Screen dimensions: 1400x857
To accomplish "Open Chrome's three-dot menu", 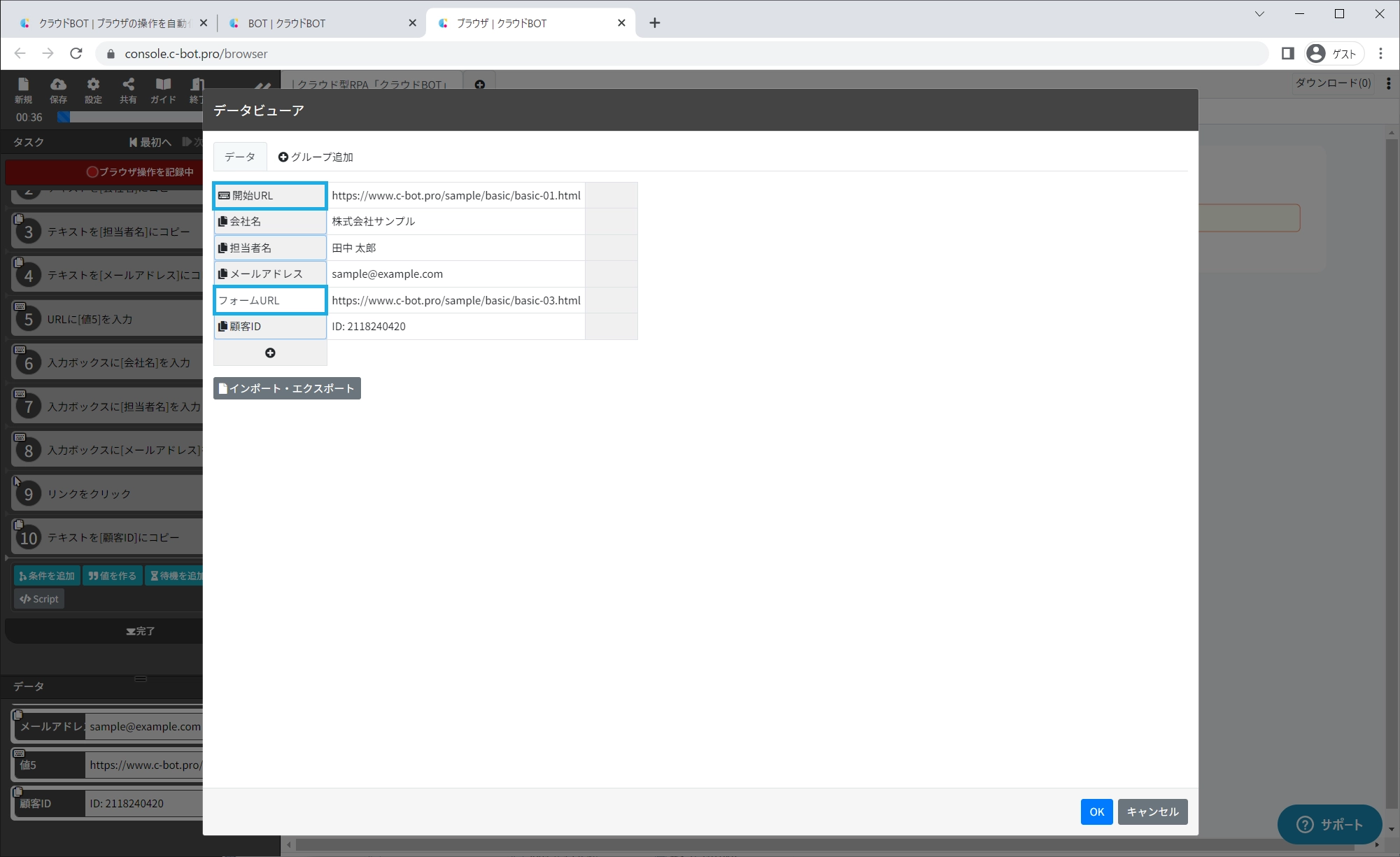I will click(x=1380, y=54).
